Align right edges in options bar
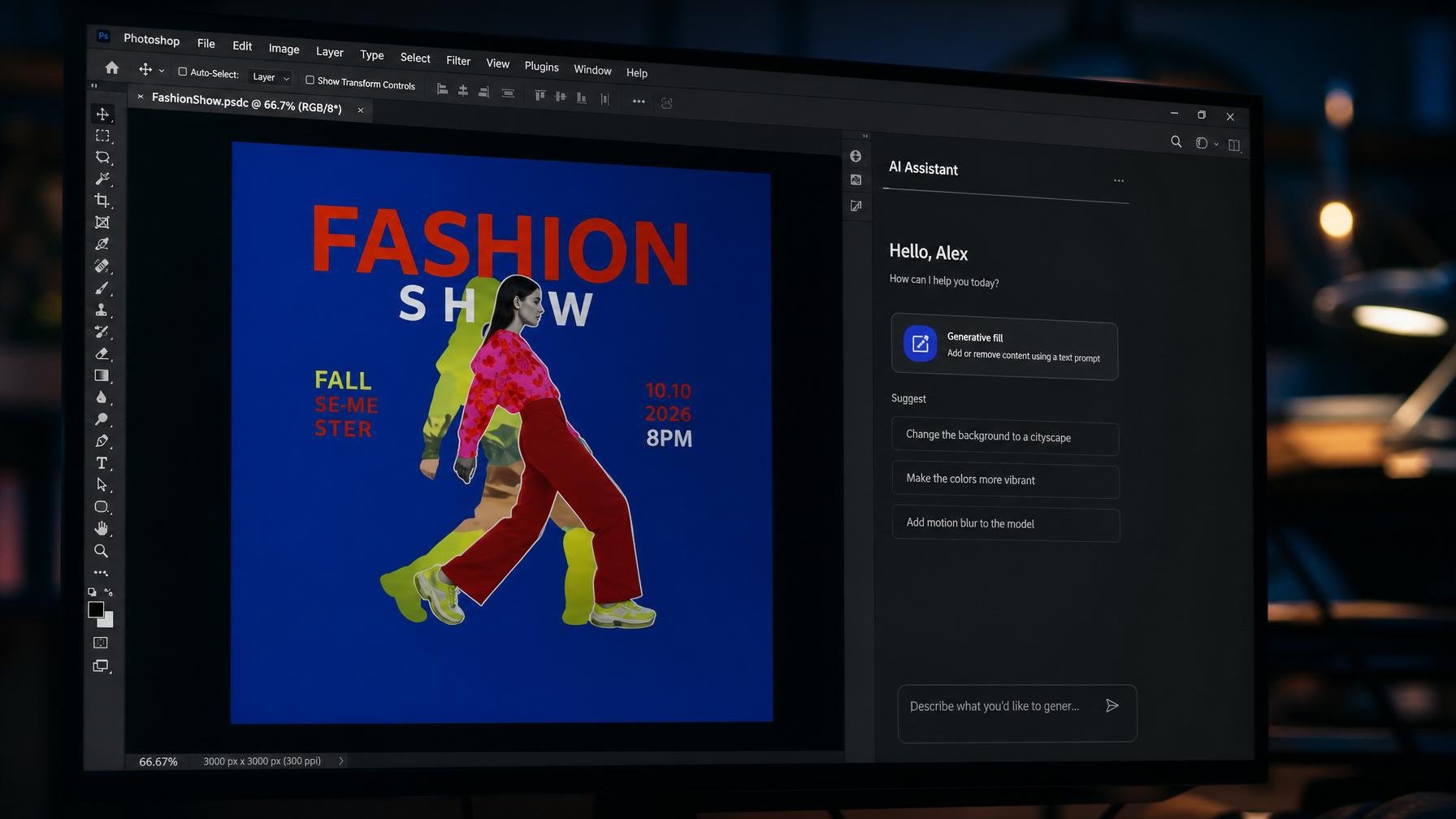Image resolution: width=1456 pixels, height=819 pixels. point(484,92)
